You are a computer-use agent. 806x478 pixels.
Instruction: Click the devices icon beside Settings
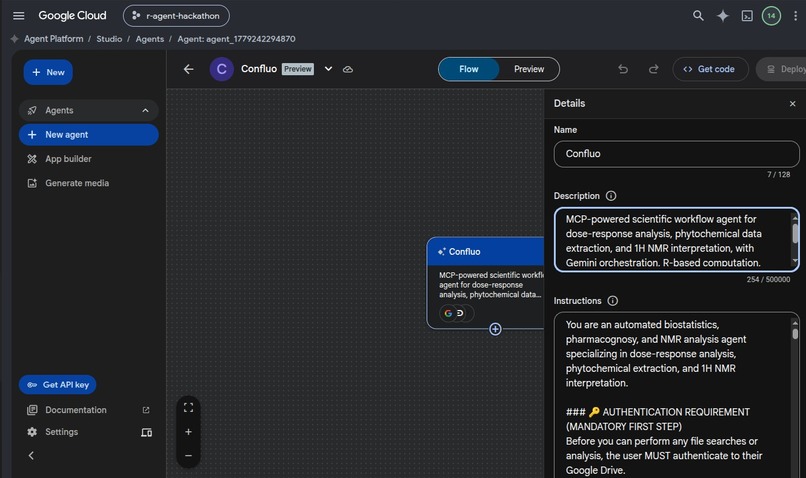pyautogui.click(x=146, y=432)
